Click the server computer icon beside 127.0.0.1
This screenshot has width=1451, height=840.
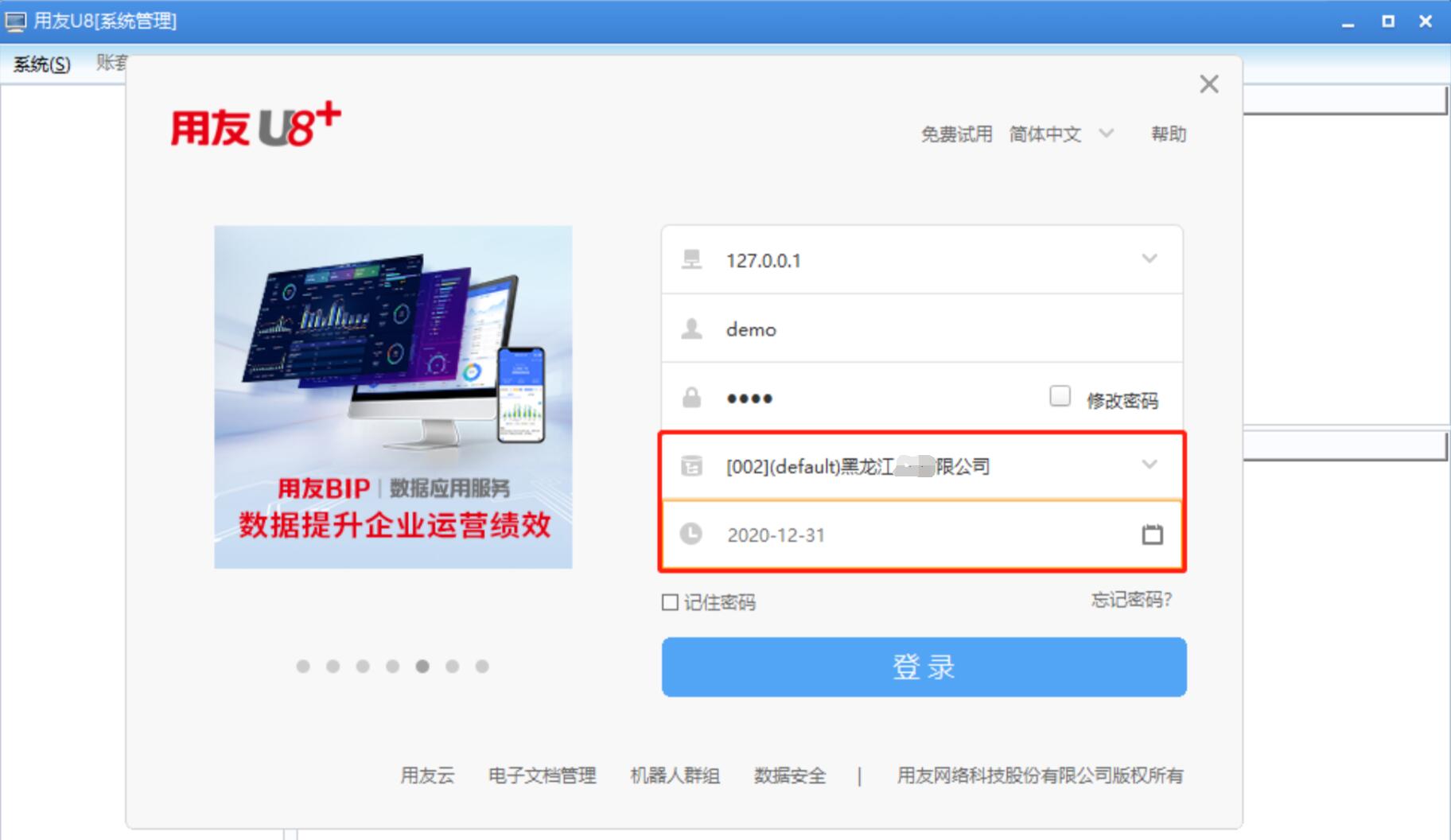coord(691,260)
